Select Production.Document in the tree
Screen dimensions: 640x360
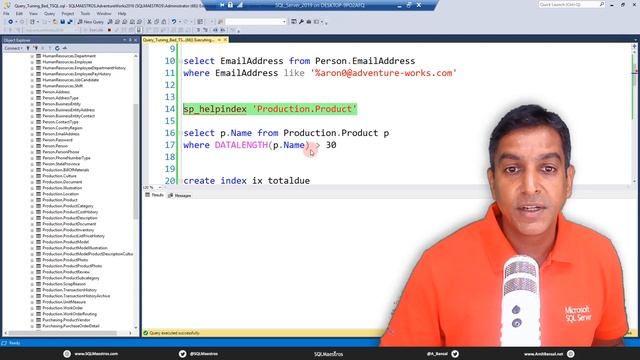[62, 182]
